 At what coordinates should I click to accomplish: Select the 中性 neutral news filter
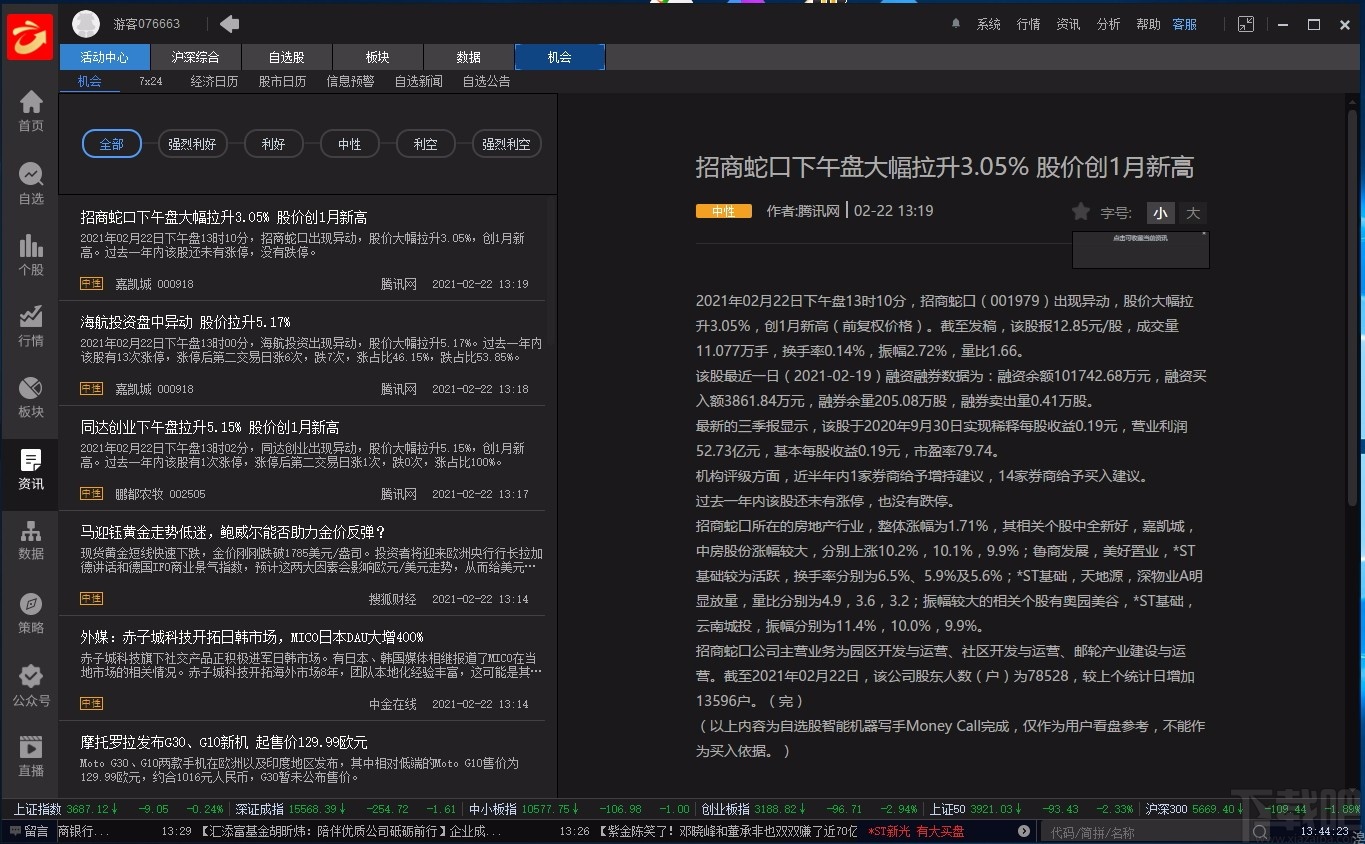[349, 143]
